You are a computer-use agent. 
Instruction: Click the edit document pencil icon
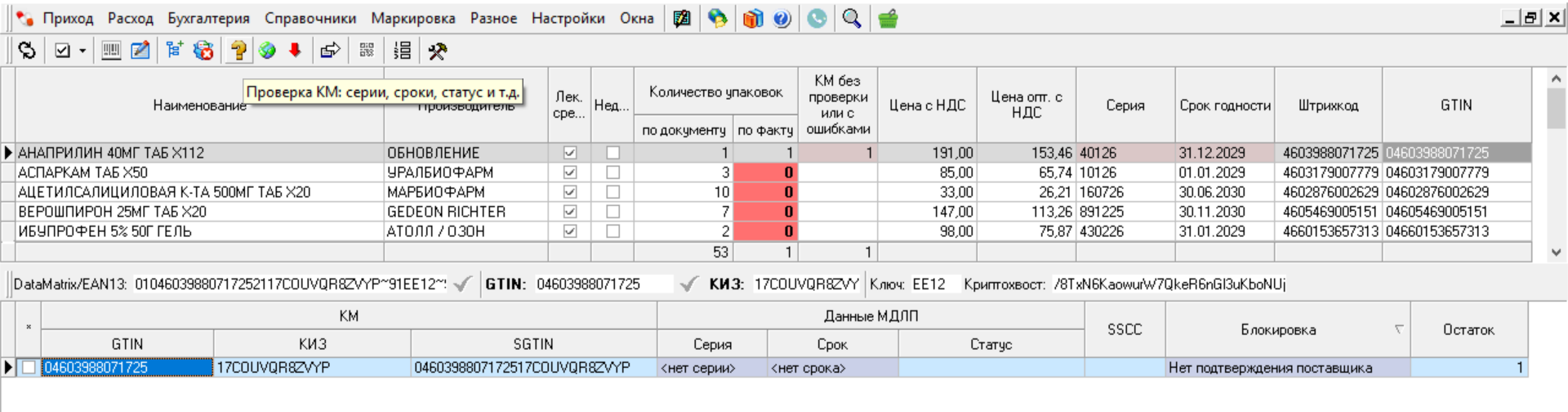pos(140,51)
